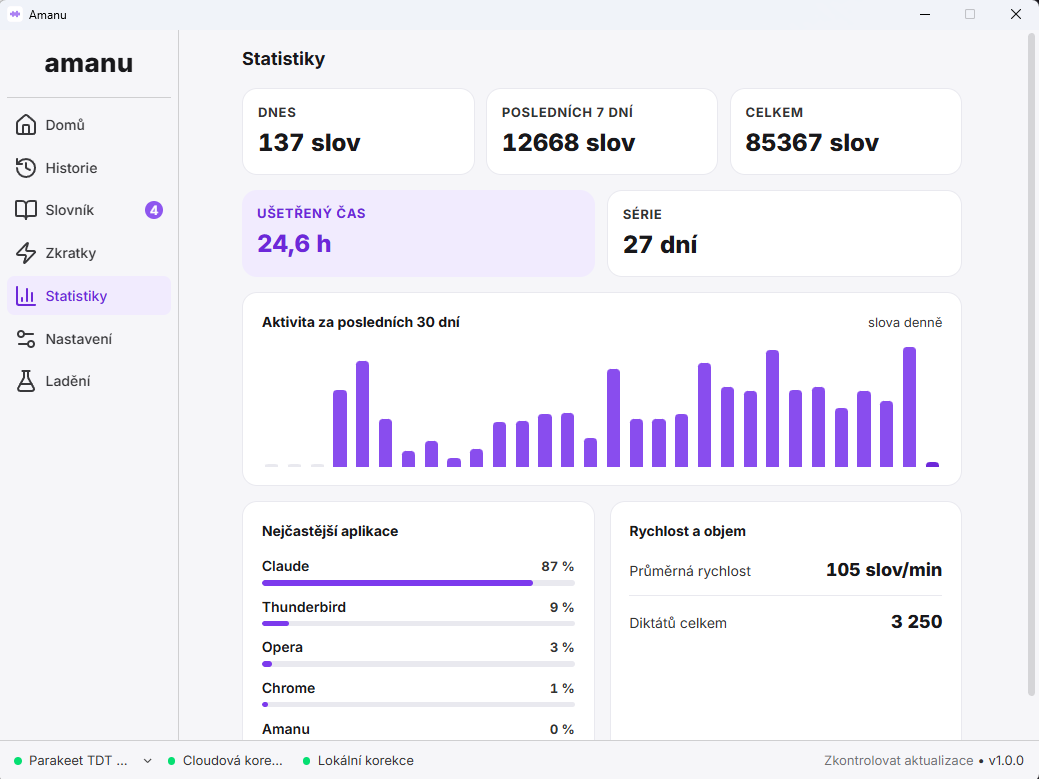Screen dimensions: 1039x779
Task: Click the Thunderbird usage progress bar
Action: (418, 623)
